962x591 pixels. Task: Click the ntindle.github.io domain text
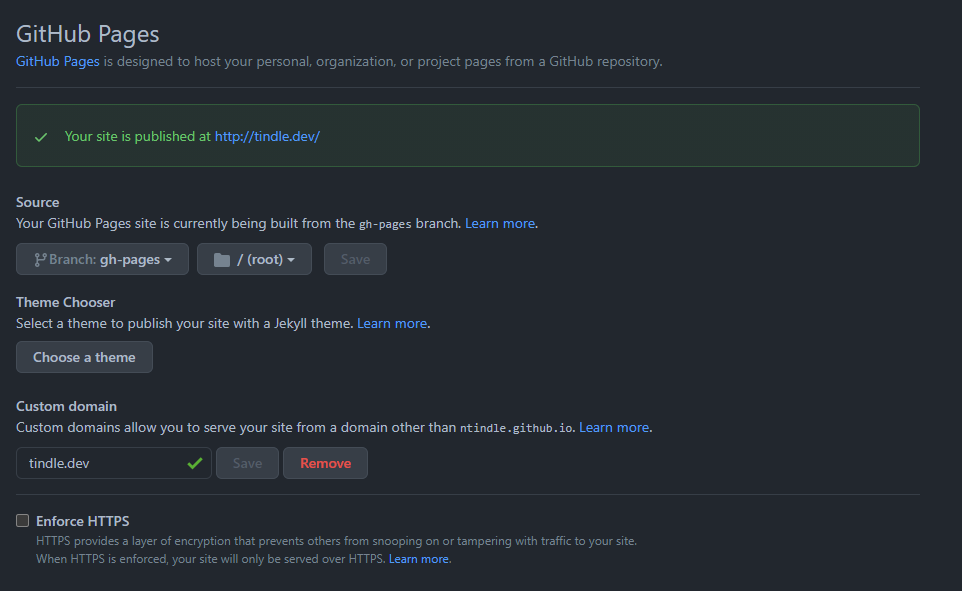pyautogui.click(x=516, y=428)
